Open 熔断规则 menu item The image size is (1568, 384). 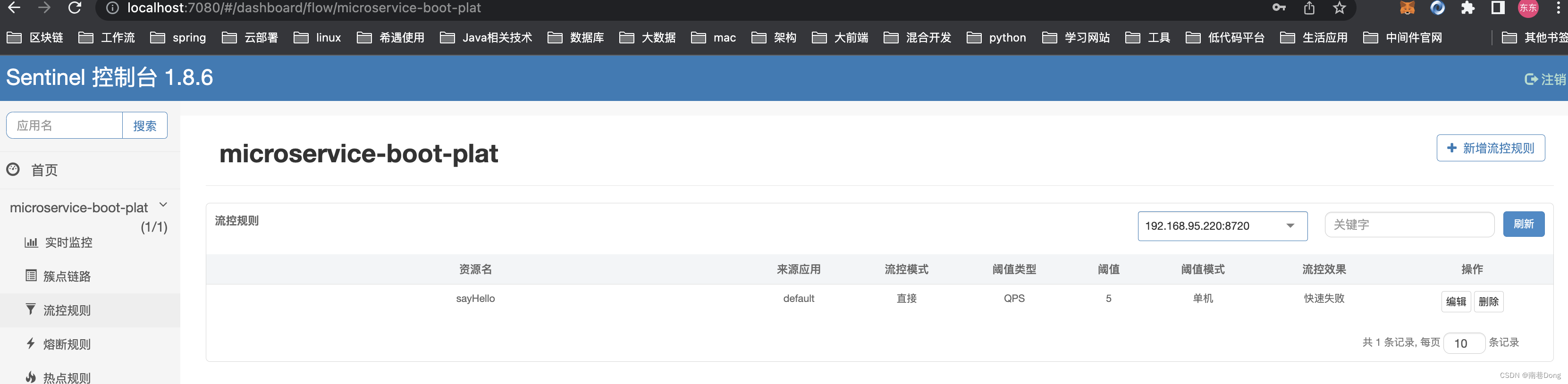67,344
